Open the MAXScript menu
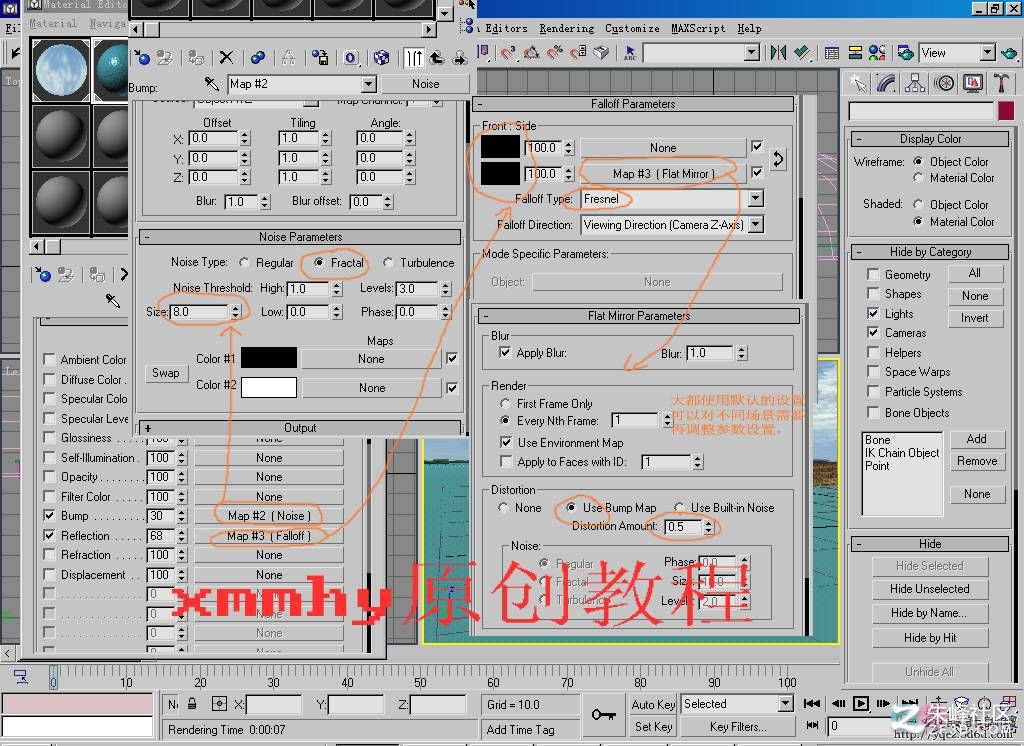The width and height of the screenshot is (1024, 746). coord(698,28)
